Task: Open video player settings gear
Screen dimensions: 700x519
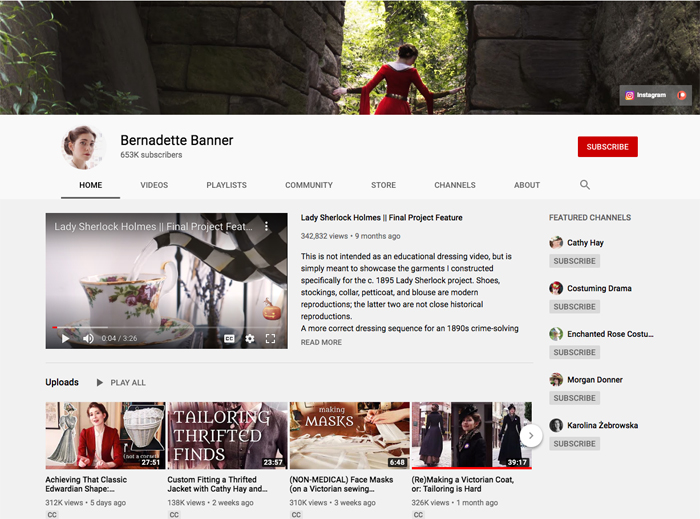Action: pyautogui.click(x=250, y=339)
